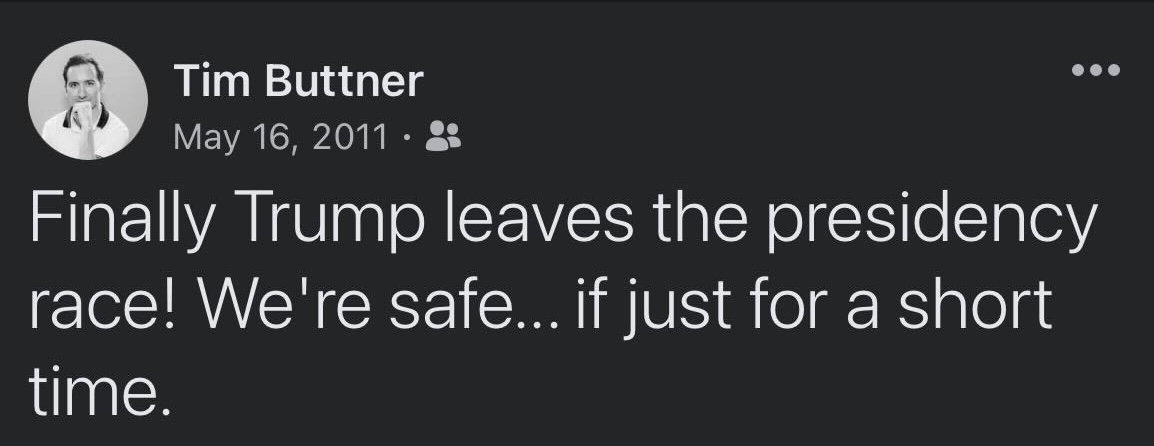
Task: Click the word "Trump" in the post
Action: tap(328, 219)
